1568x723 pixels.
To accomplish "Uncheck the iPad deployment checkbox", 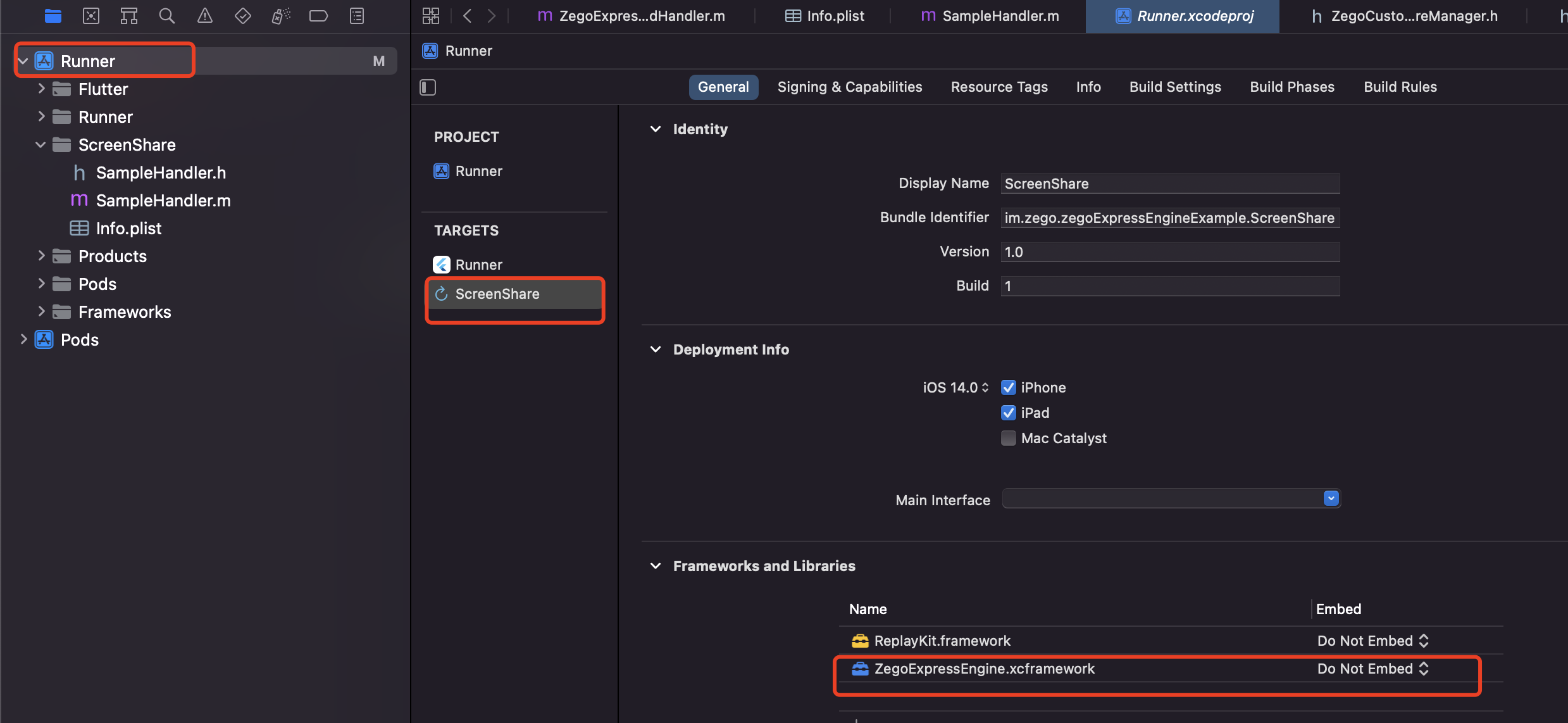I will pyautogui.click(x=1009, y=413).
